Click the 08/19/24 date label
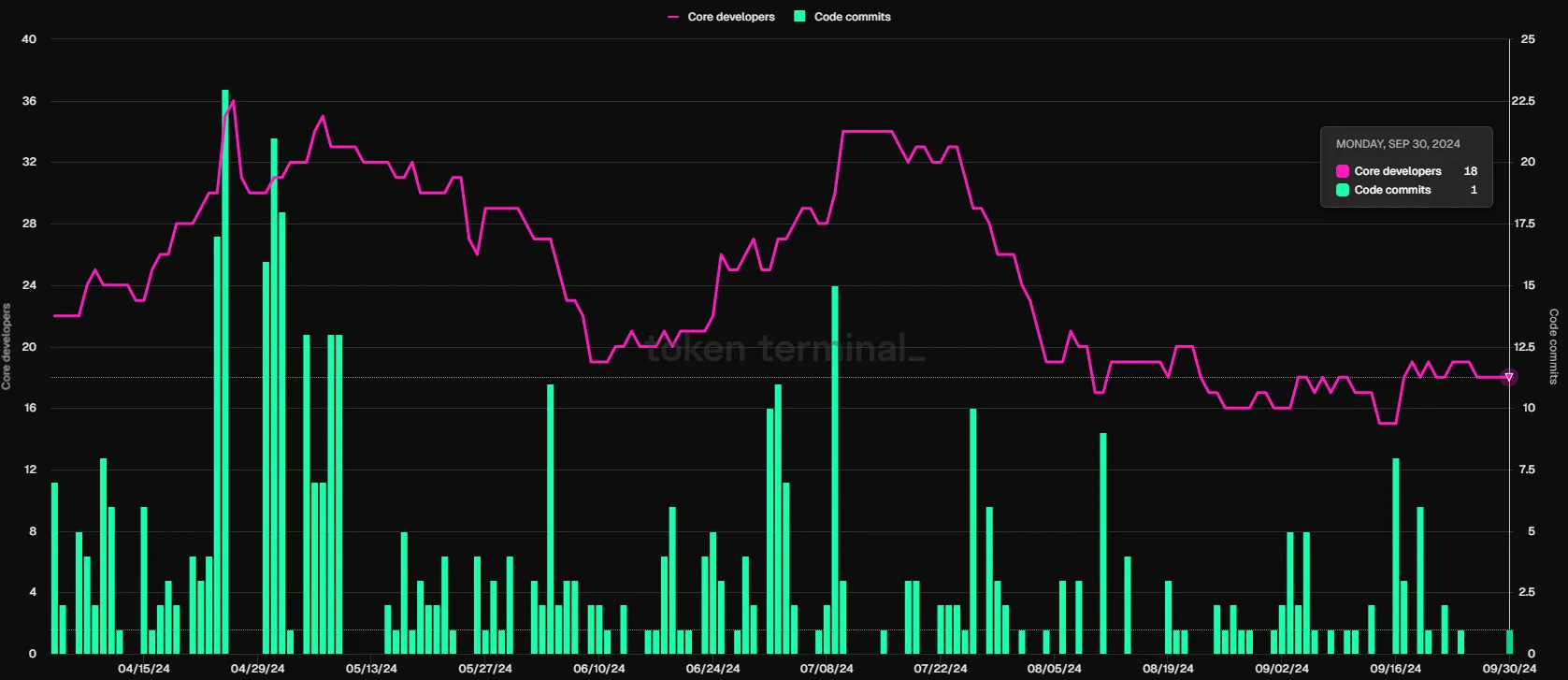The height and width of the screenshot is (680, 1568). tap(1168, 669)
